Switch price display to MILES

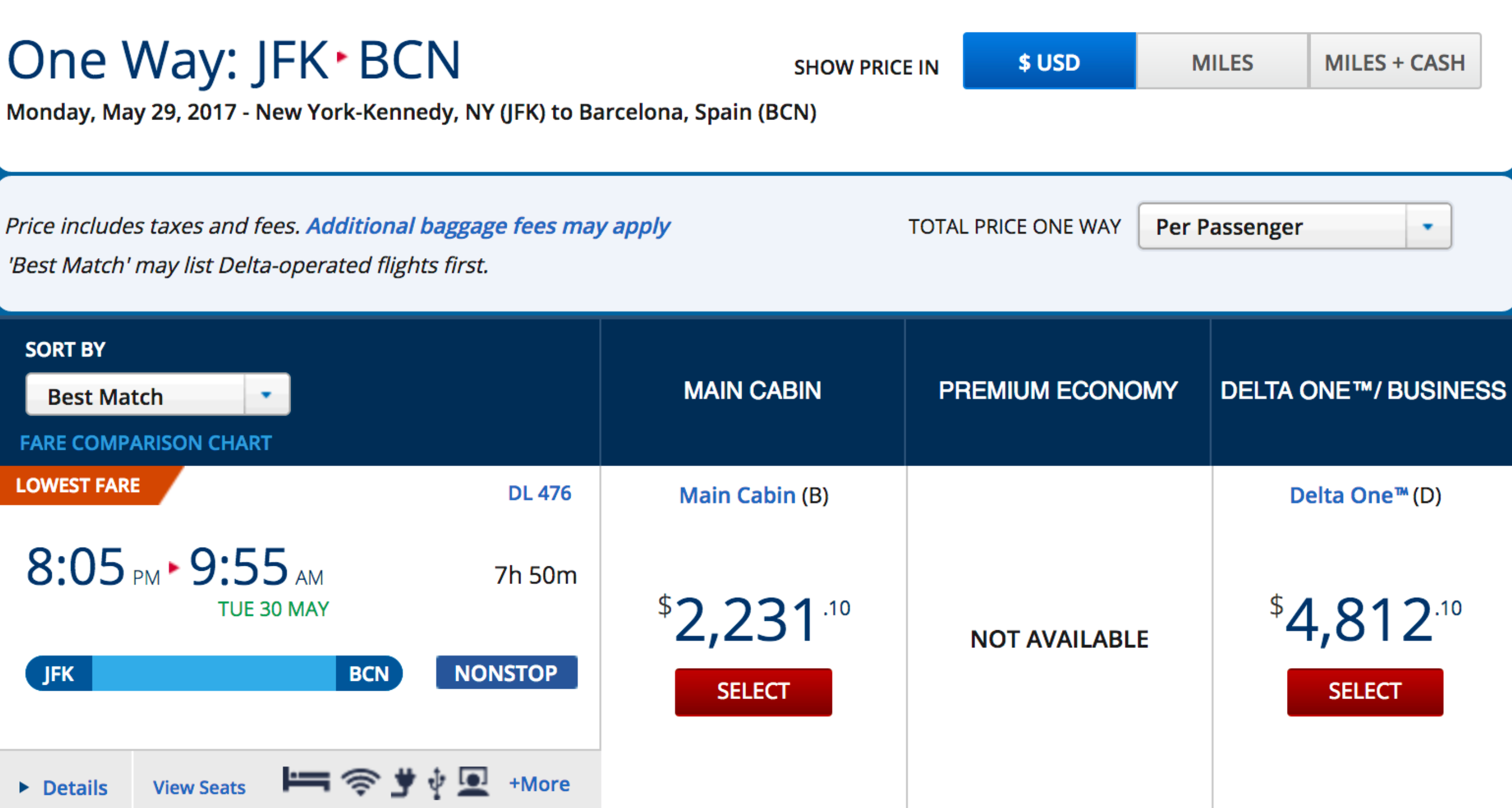tap(1222, 62)
